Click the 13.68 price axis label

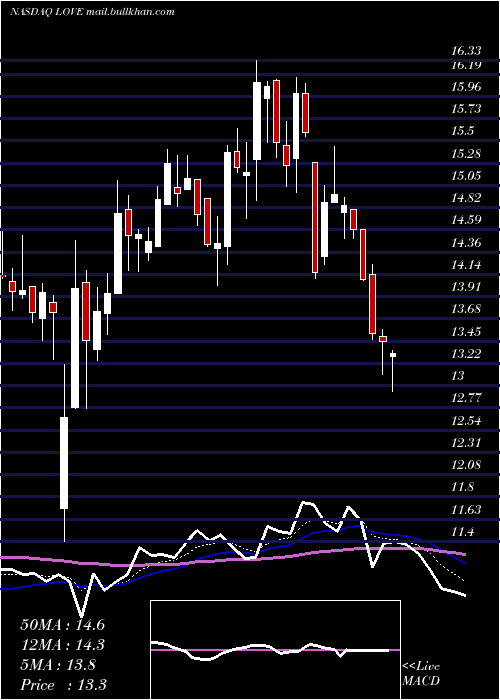(x=466, y=309)
